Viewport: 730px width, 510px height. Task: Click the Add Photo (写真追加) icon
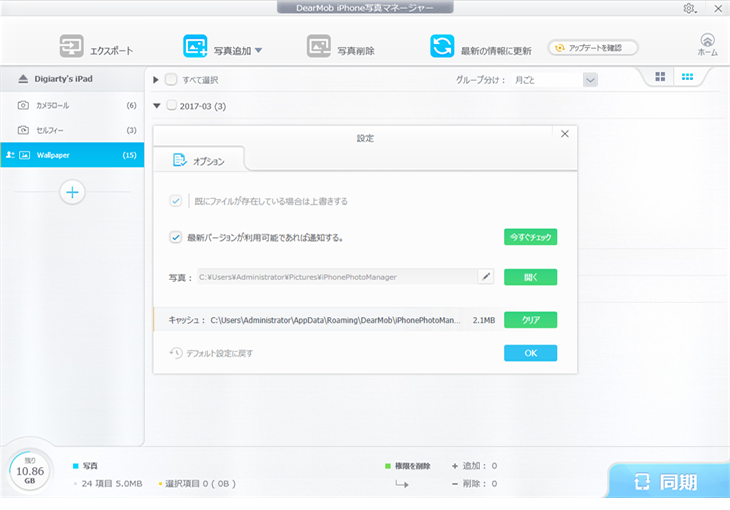coord(195,46)
